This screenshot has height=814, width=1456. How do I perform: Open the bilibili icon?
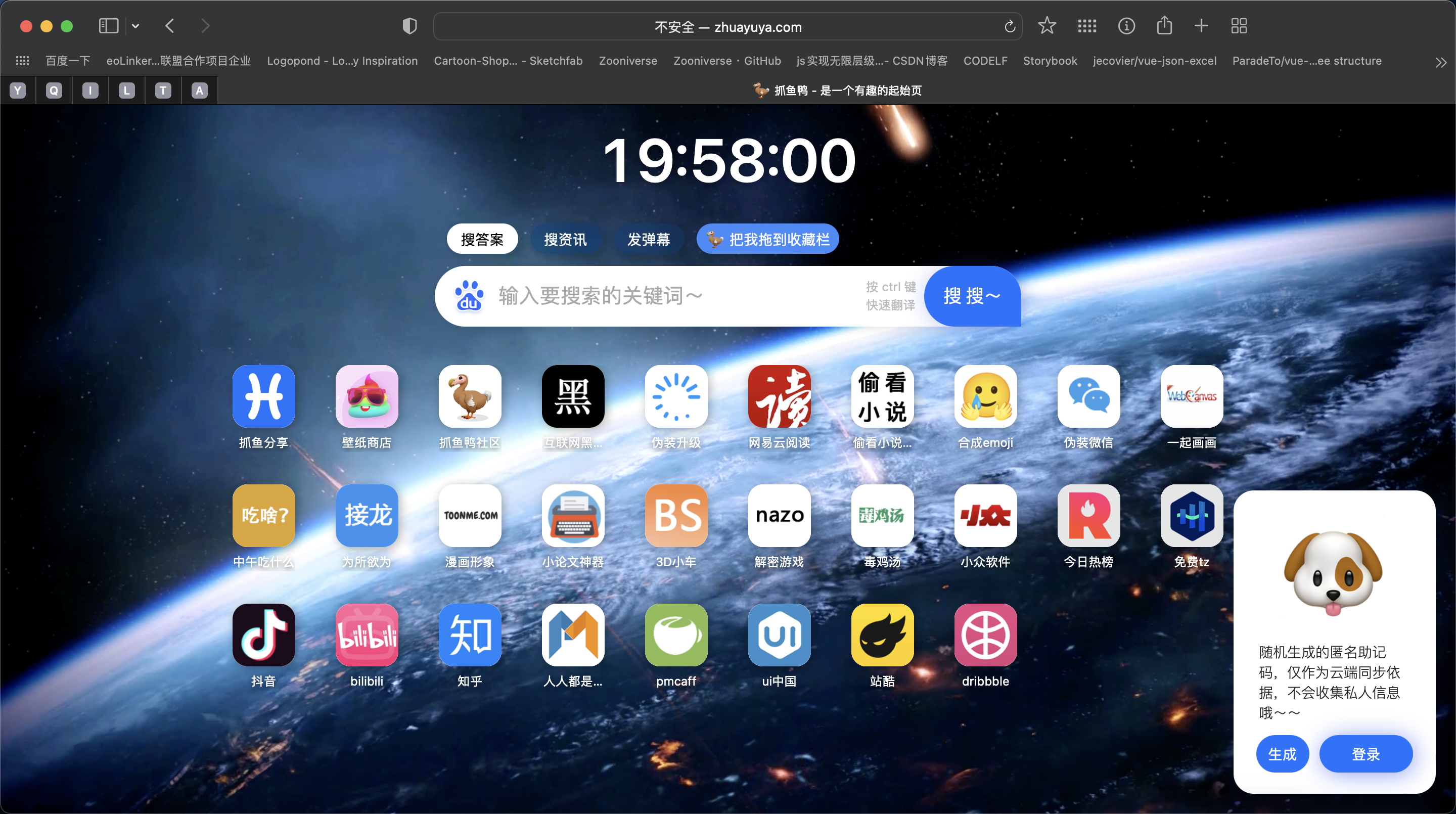[367, 635]
